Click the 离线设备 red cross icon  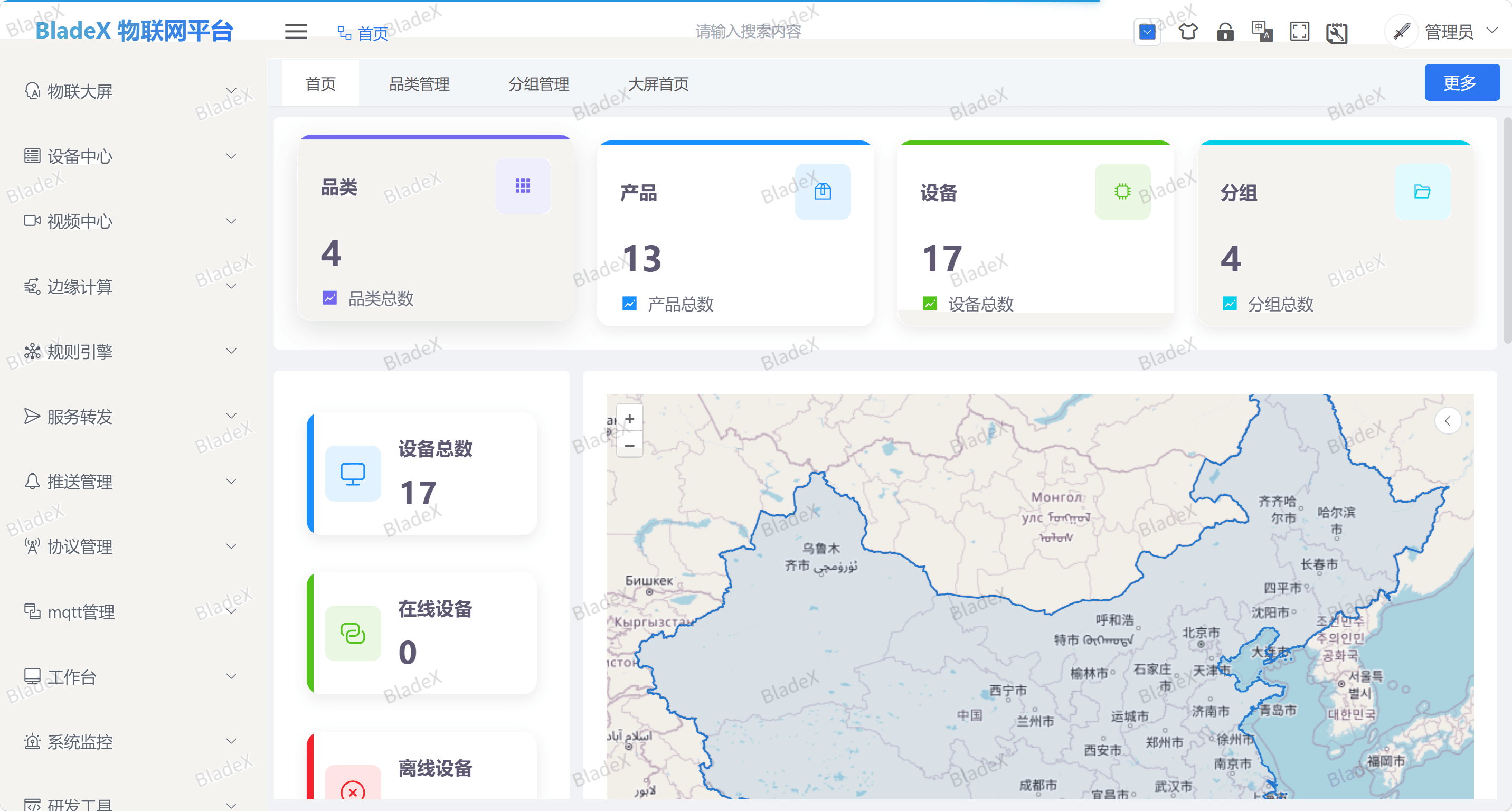tap(353, 791)
